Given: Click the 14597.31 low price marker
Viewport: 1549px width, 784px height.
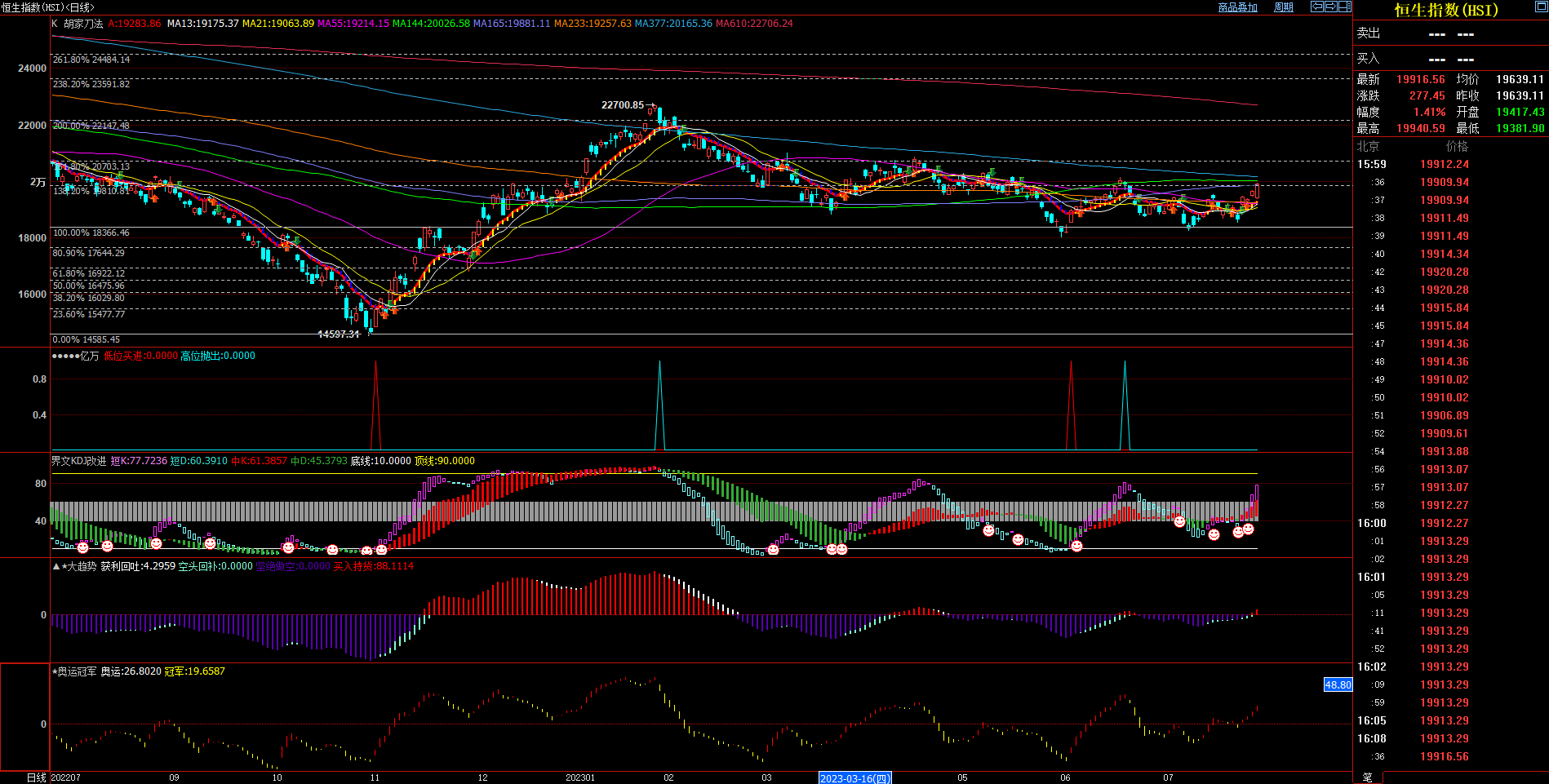Looking at the screenshot, I should (338, 334).
